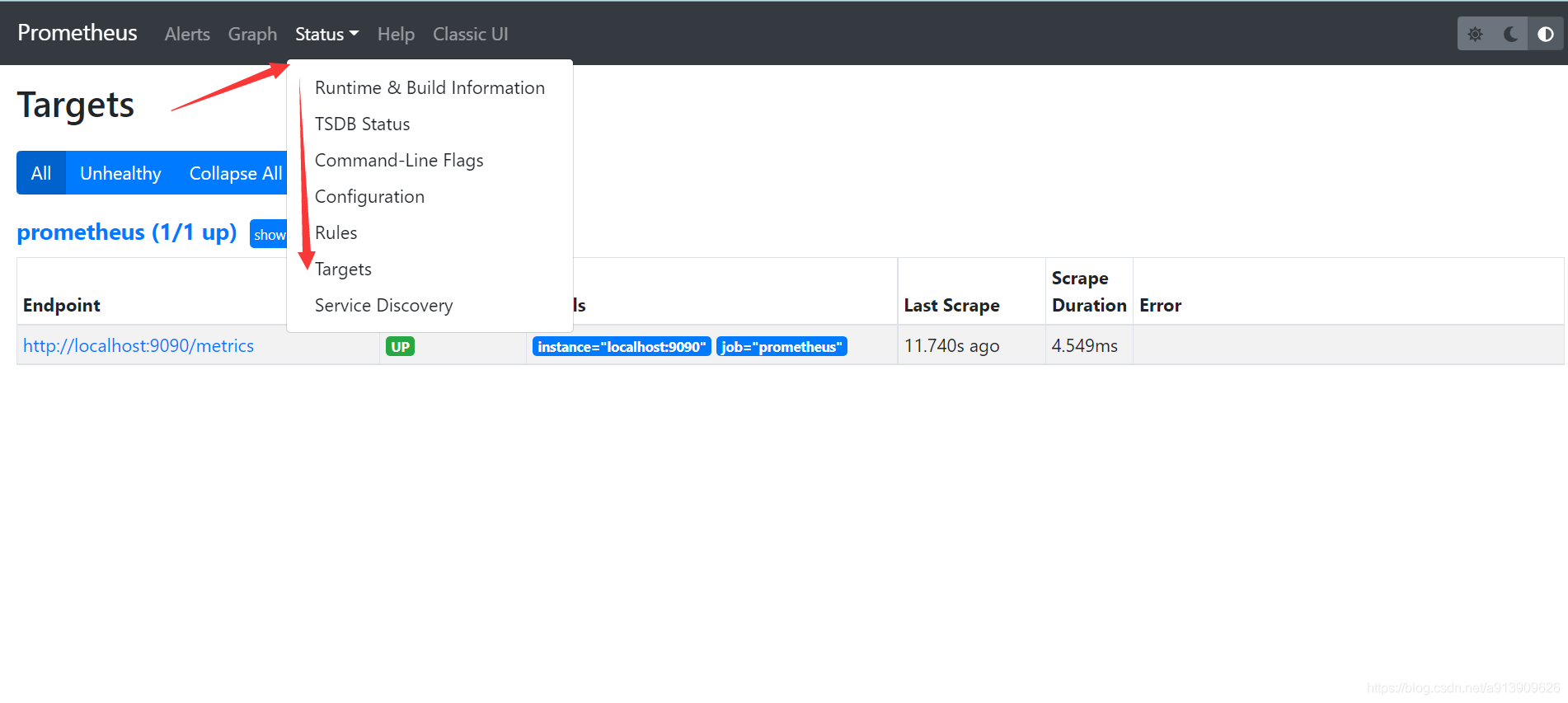Image resolution: width=1568 pixels, height=703 pixels.
Task: Click the Collapse All button
Action: click(235, 173)
